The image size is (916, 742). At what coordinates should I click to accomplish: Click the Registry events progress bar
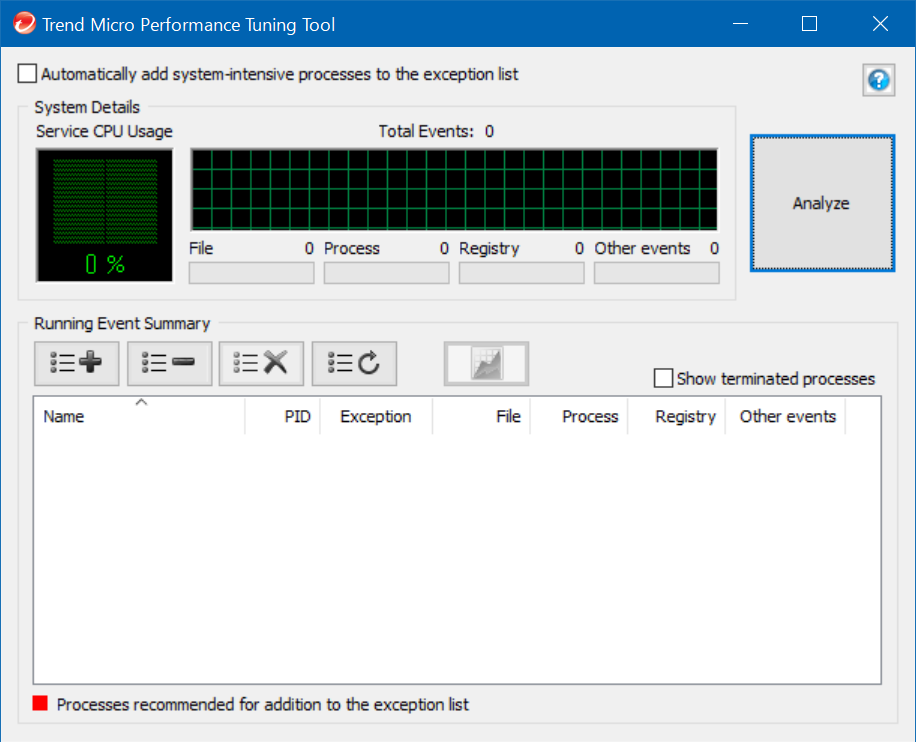pos(522,273)
